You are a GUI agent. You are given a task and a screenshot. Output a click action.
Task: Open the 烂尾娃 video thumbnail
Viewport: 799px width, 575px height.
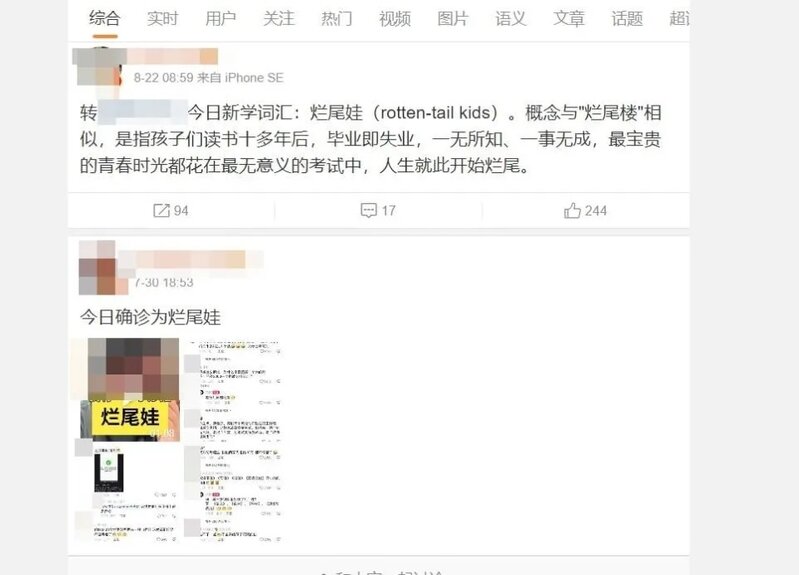(130, 389)
